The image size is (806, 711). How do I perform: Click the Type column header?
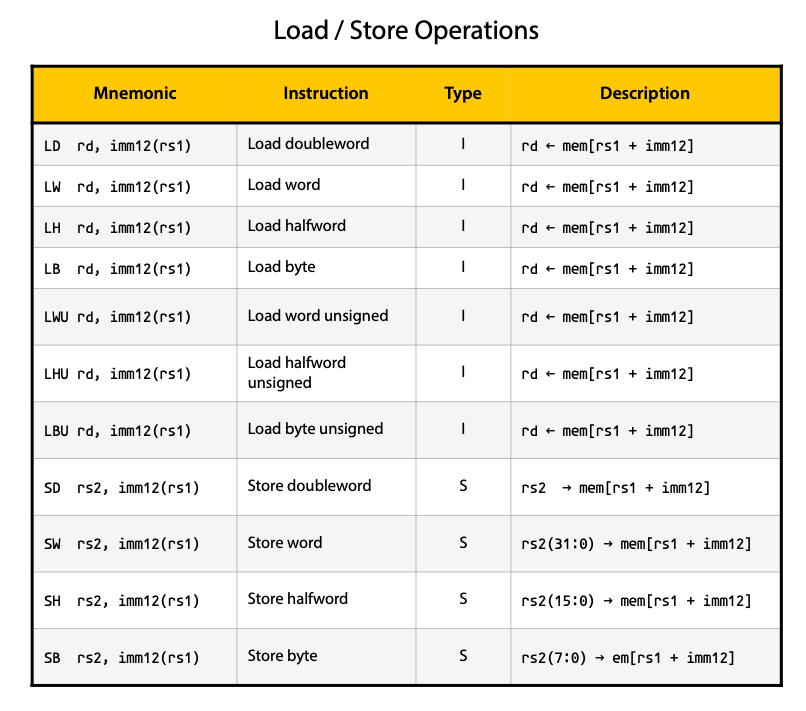[462, 93]
